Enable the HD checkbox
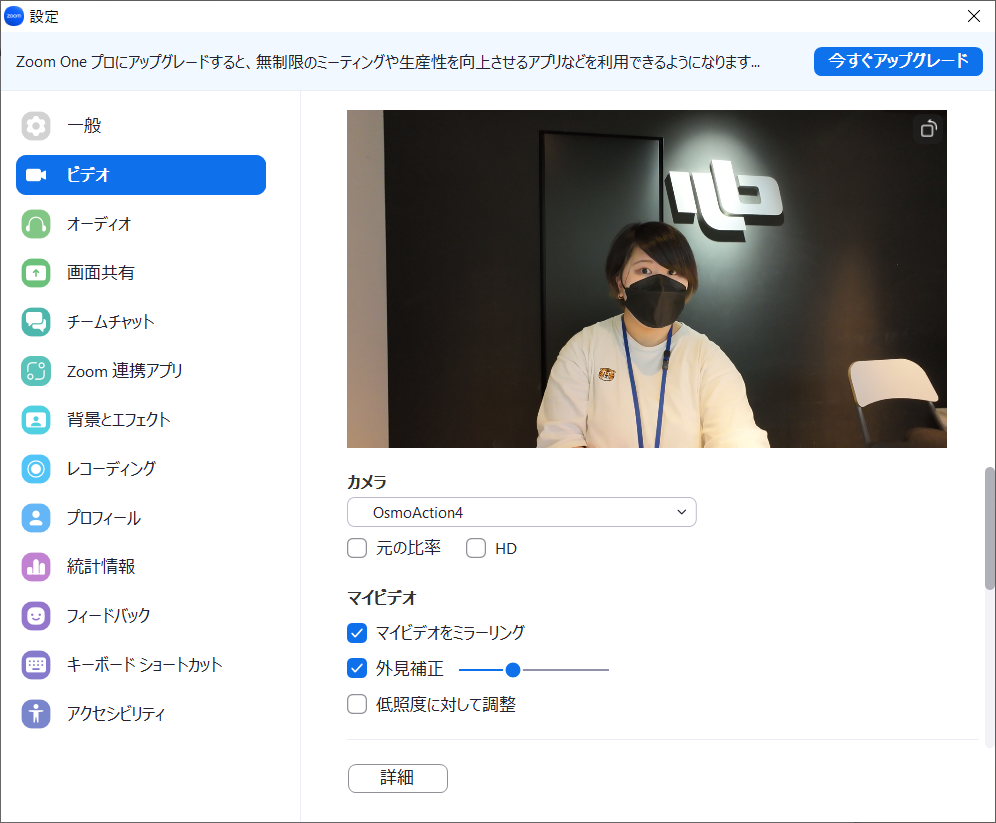 (476, 548)
